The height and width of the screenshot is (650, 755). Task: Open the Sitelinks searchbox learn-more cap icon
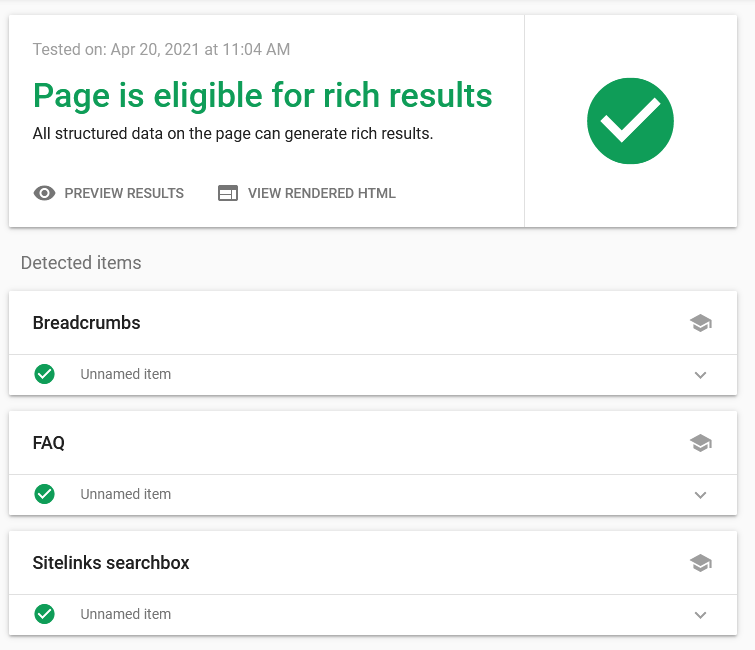[x=701, y=563]
